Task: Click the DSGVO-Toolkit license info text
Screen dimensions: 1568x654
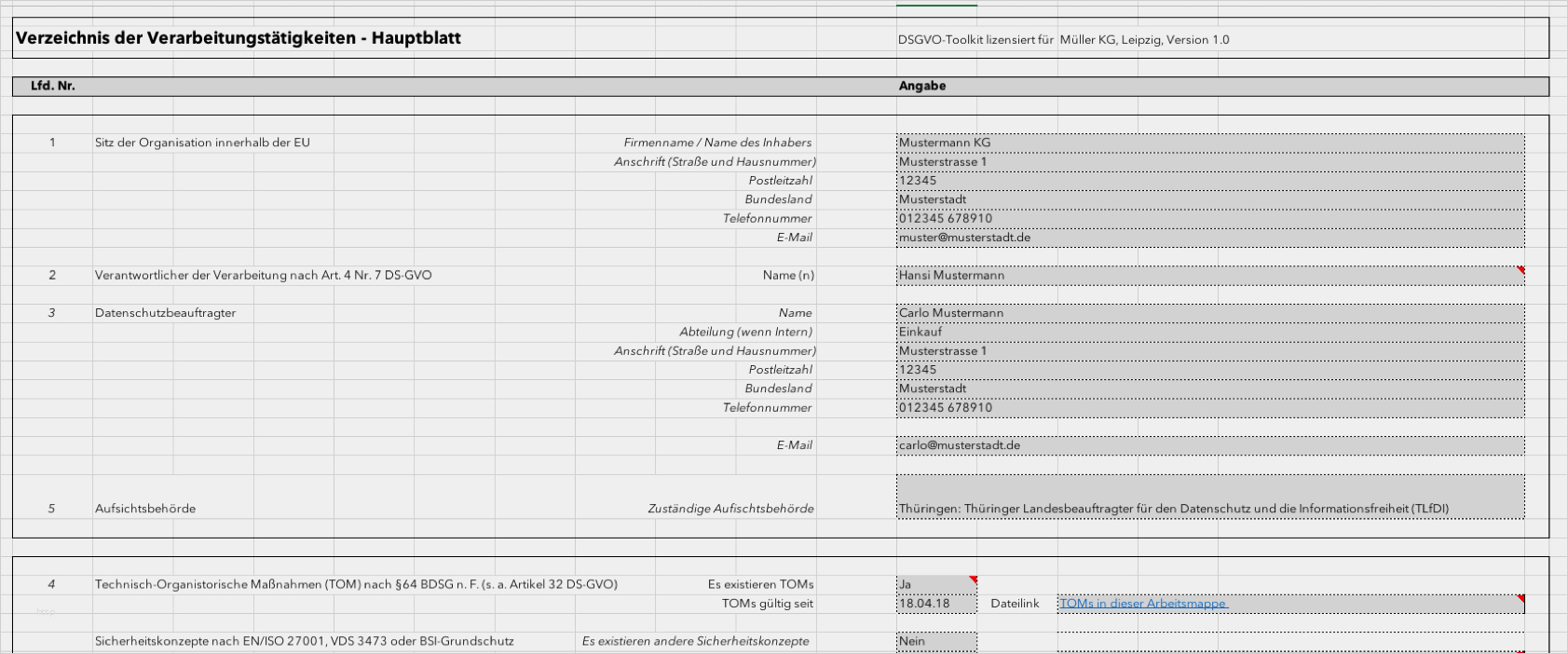Action: tap(1063, 40)
